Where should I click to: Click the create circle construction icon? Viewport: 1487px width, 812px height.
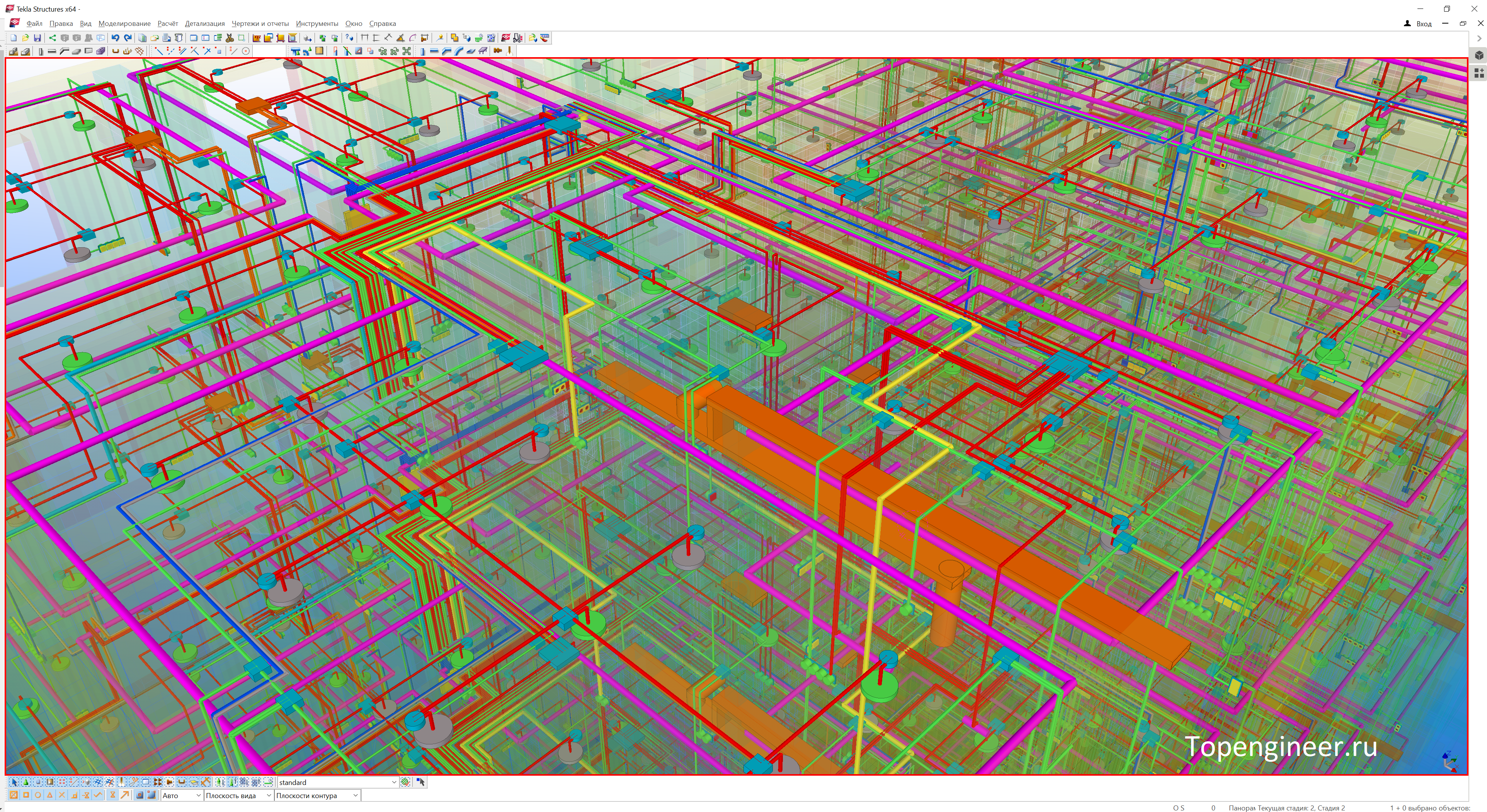pos(245,51)
